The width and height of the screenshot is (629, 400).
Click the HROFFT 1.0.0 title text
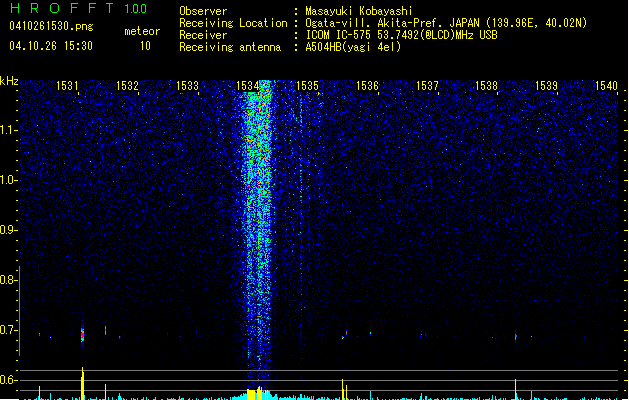click(79, 8)
